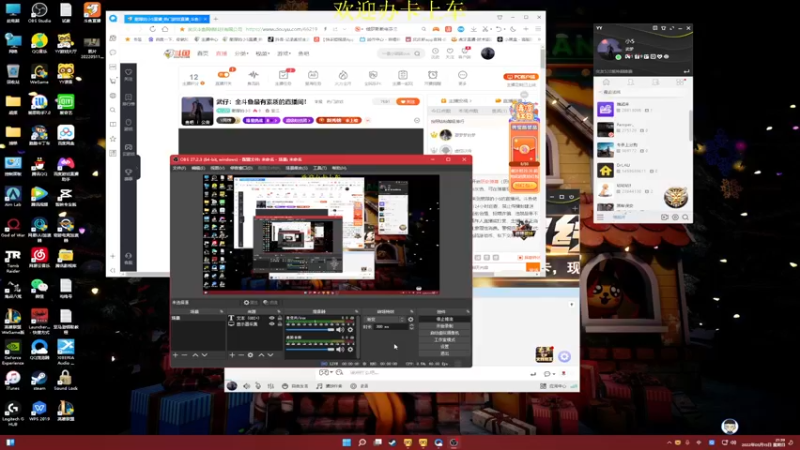Click 开始录制 button in OBS controls
This screenshot has height=450, width=800.
tap(444, 326)
